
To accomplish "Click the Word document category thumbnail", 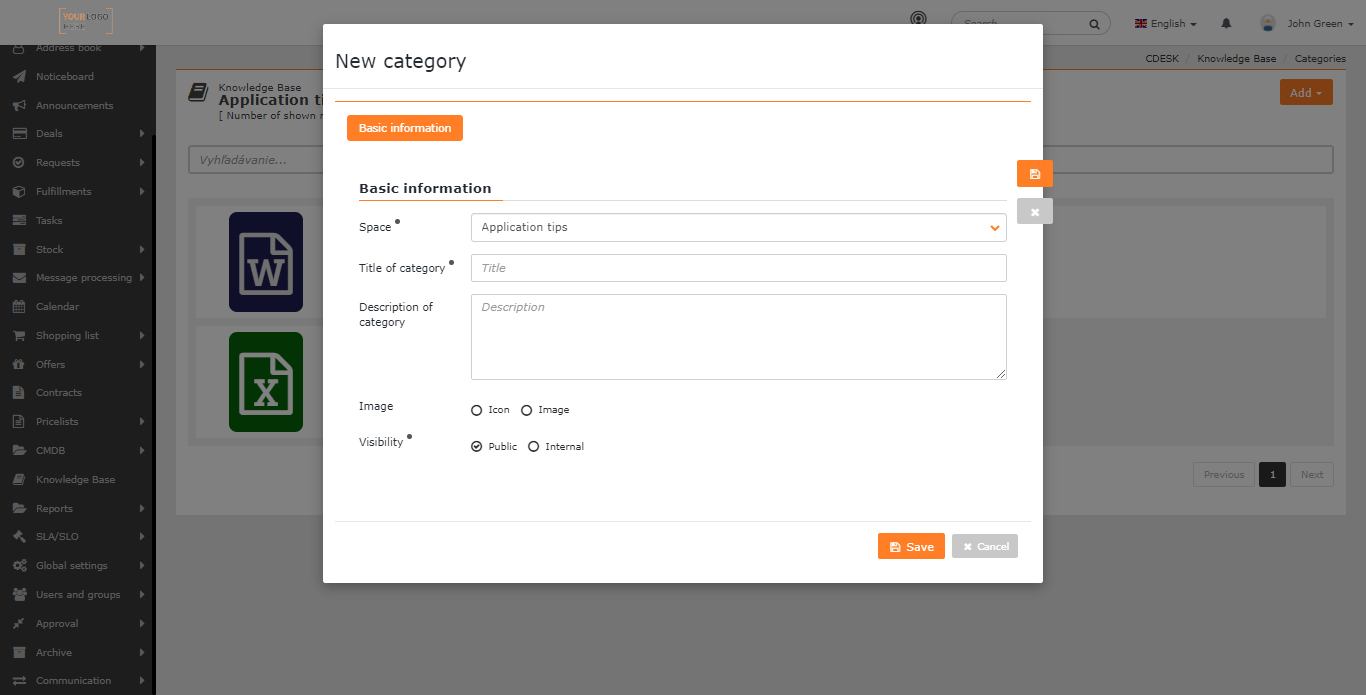I will (266, 262).
